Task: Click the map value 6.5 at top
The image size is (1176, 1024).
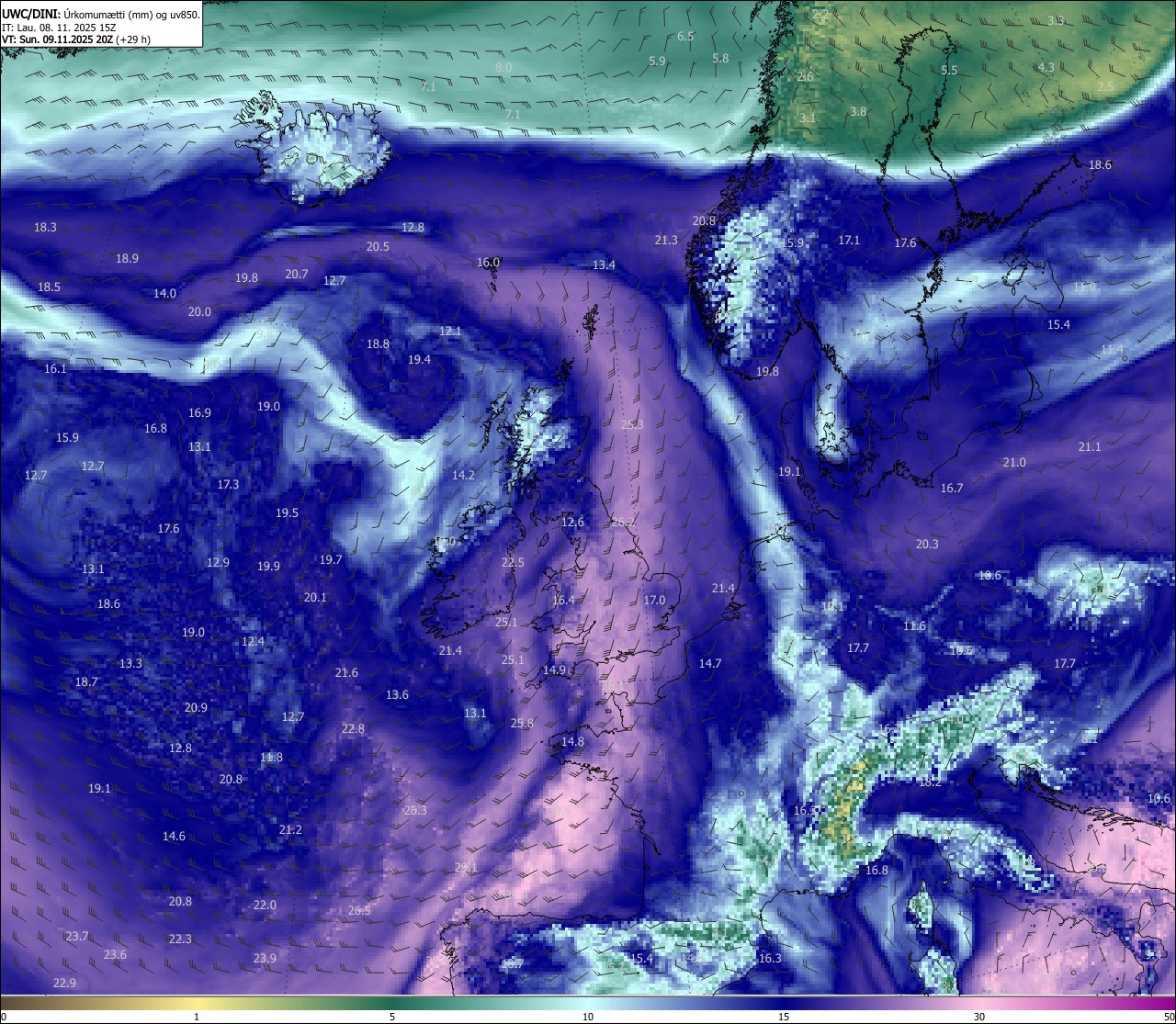Action: [685, 37]
